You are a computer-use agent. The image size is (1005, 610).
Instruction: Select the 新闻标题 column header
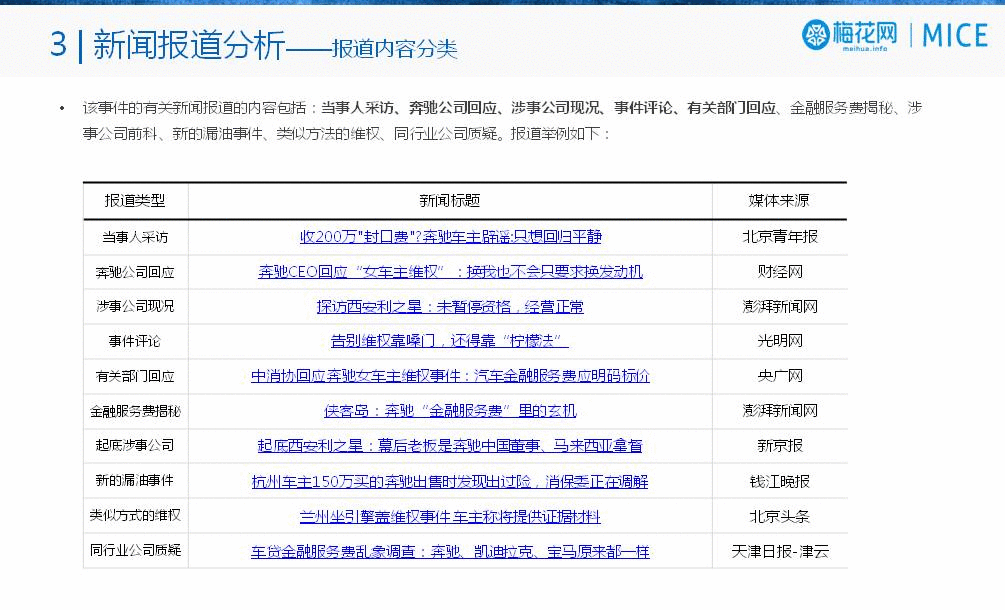tap(450, 201)
